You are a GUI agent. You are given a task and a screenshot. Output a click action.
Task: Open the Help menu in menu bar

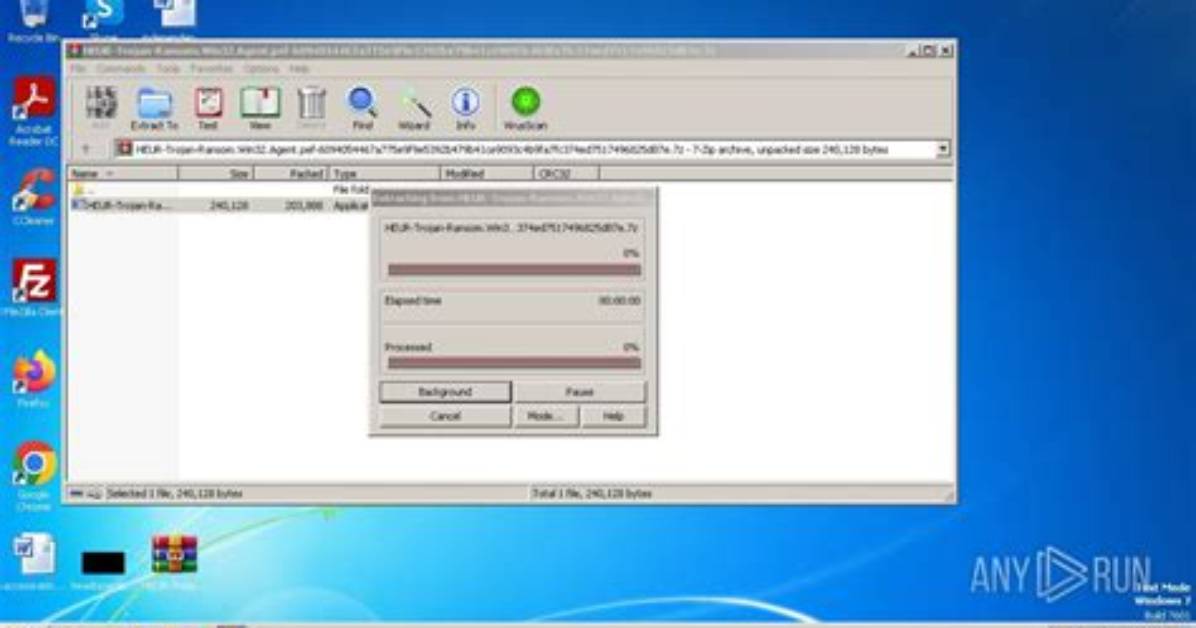[x=299, y=69]
